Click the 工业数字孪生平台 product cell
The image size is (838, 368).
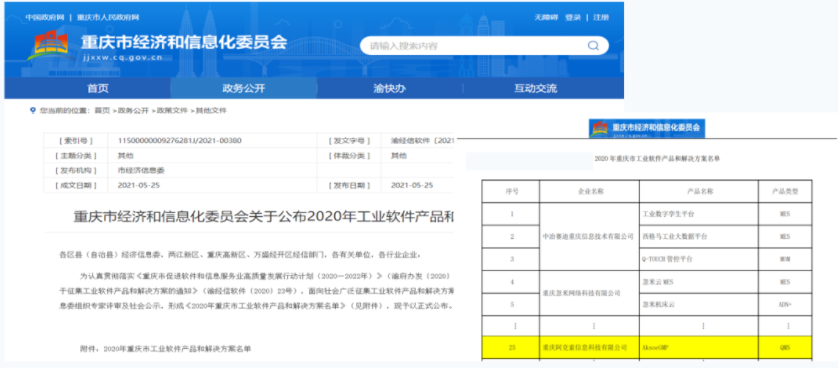click(699, 214)
